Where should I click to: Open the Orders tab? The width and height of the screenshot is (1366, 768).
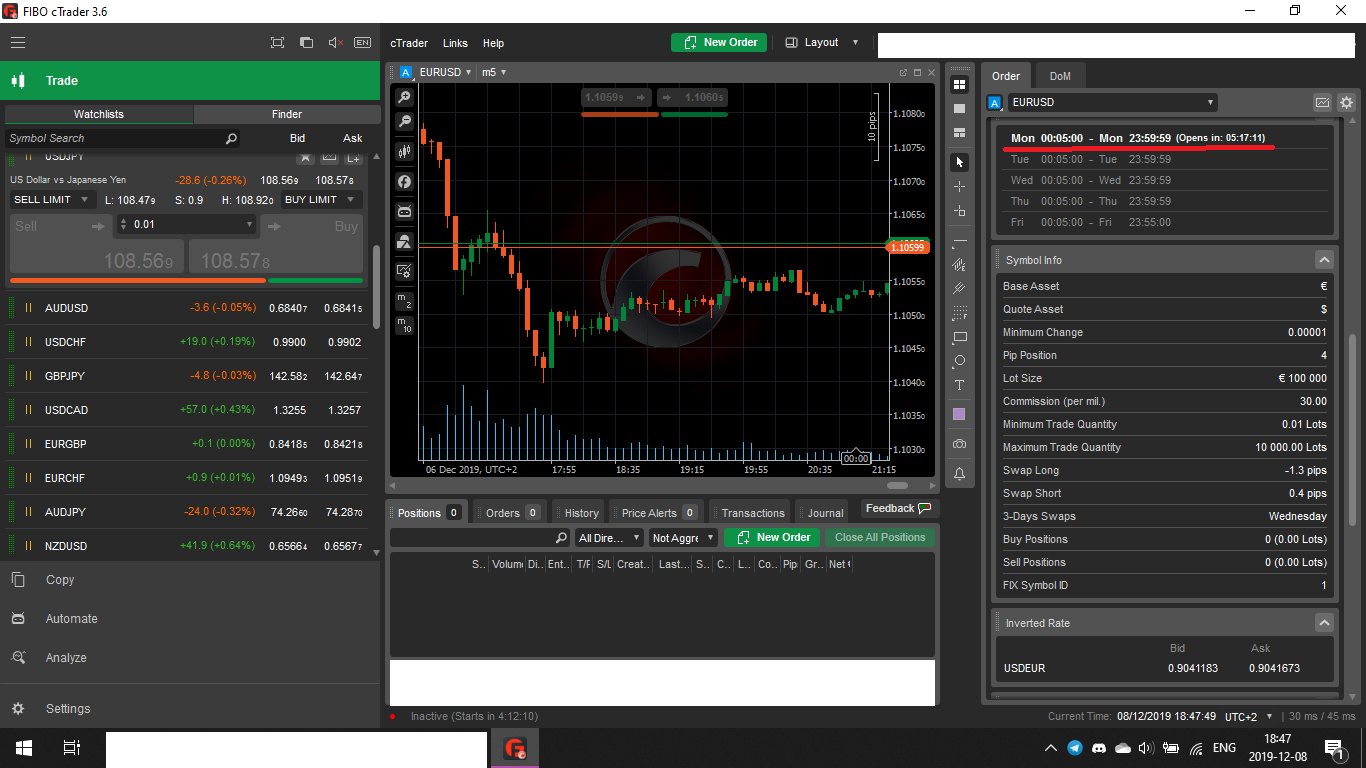click(511, 513)
